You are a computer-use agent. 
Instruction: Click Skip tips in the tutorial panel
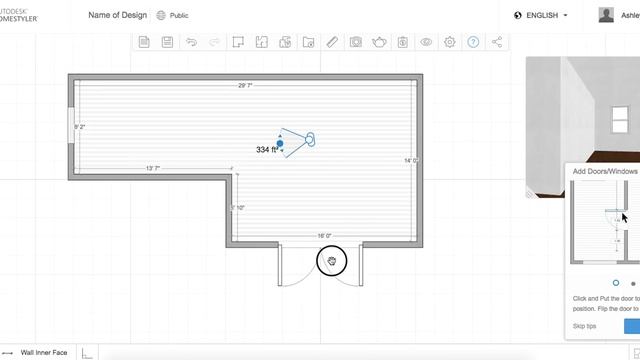click(x=584, y=326)
